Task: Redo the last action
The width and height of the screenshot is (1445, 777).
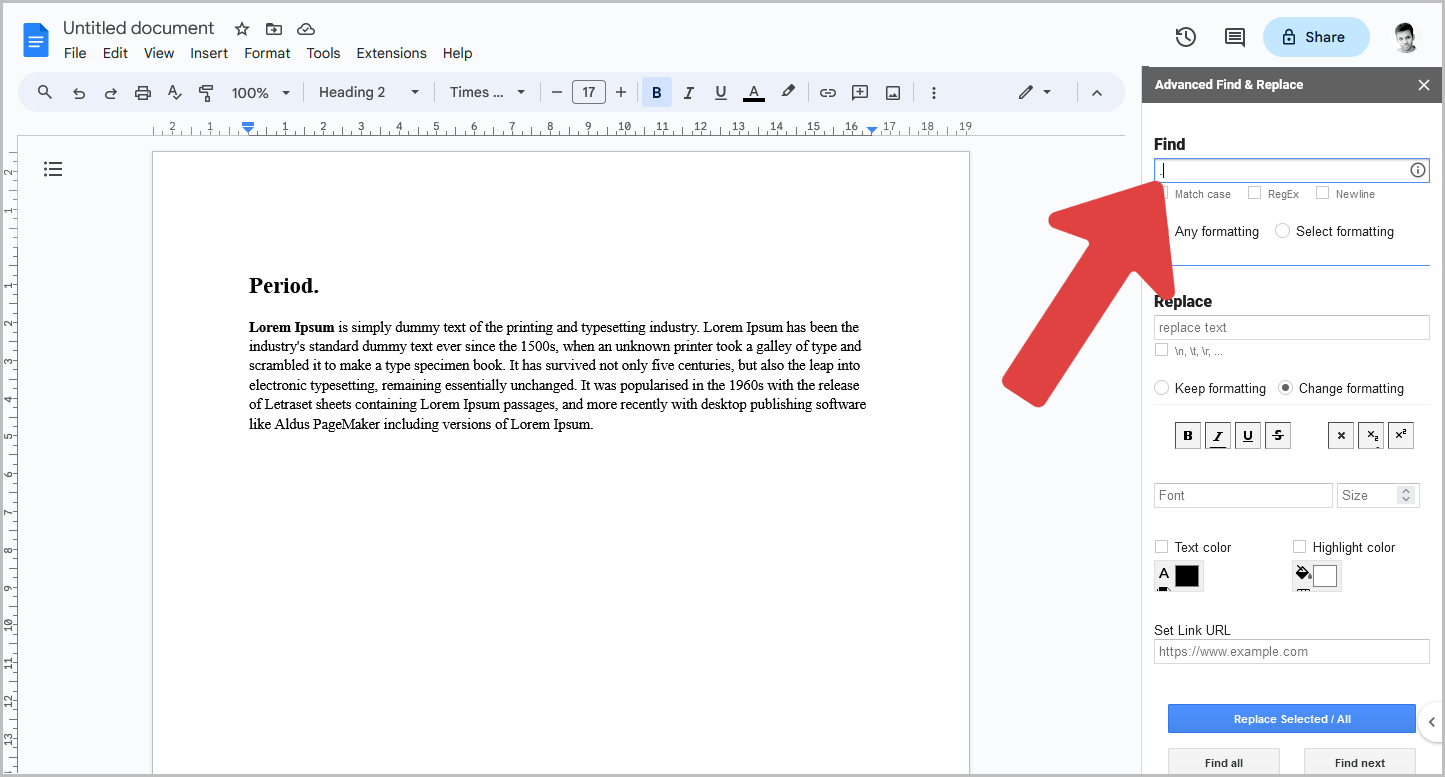Action: point(111,93)
